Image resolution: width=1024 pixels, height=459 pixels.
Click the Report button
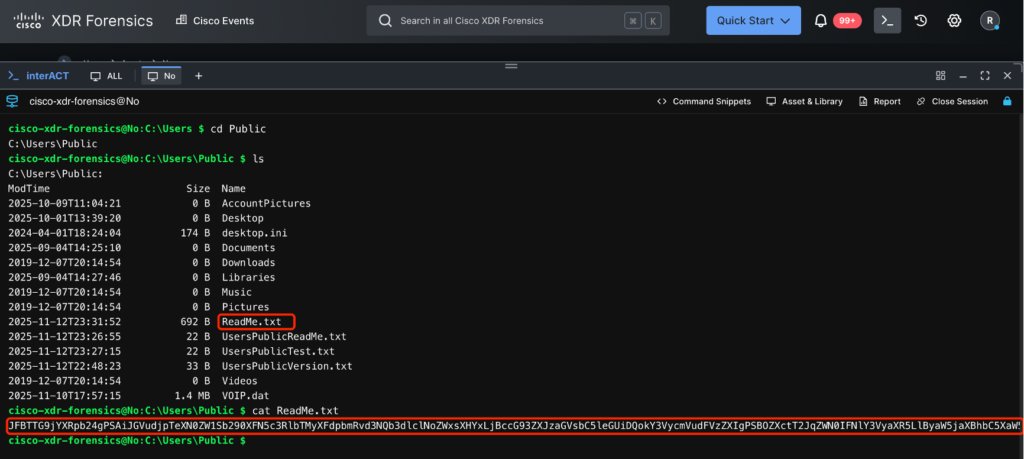[879, 101]
